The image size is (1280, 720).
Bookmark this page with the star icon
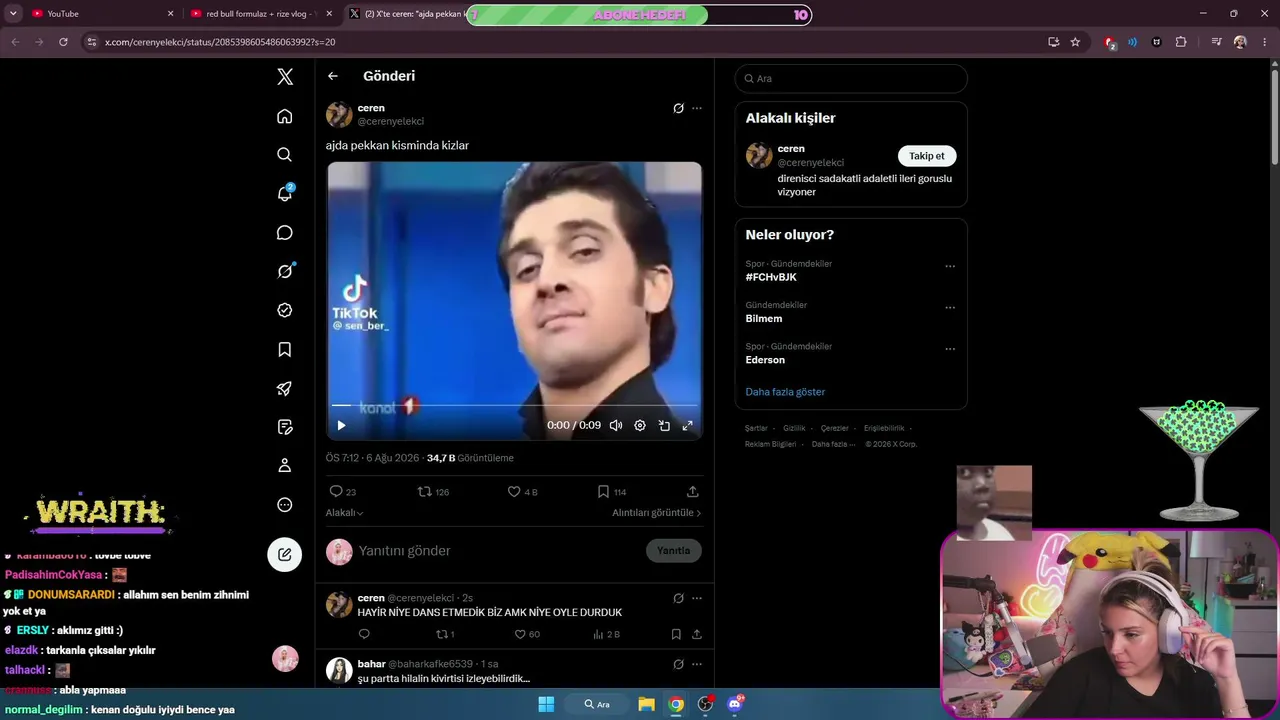click(x=1075, y=42)
